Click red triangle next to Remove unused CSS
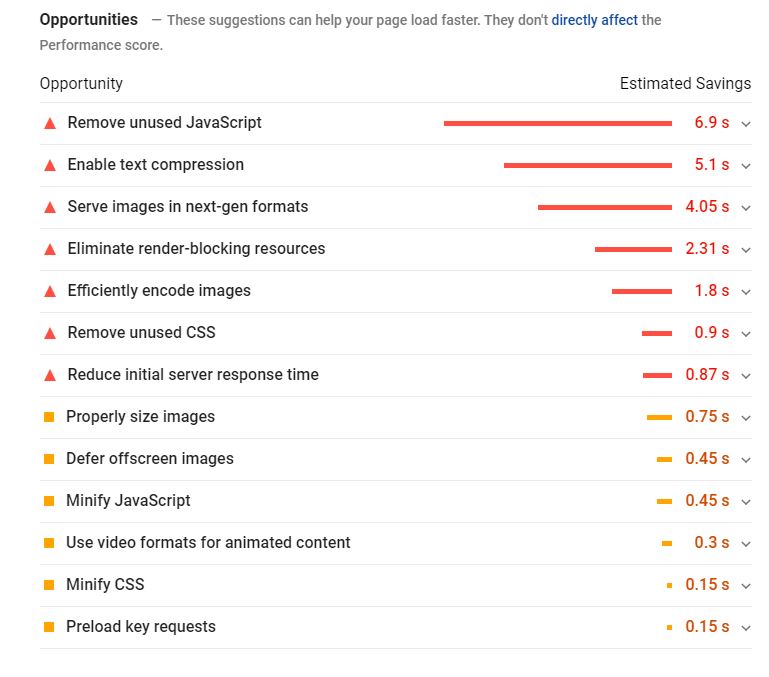This screenshot has width=769, height=677. (x=49, y=333)
